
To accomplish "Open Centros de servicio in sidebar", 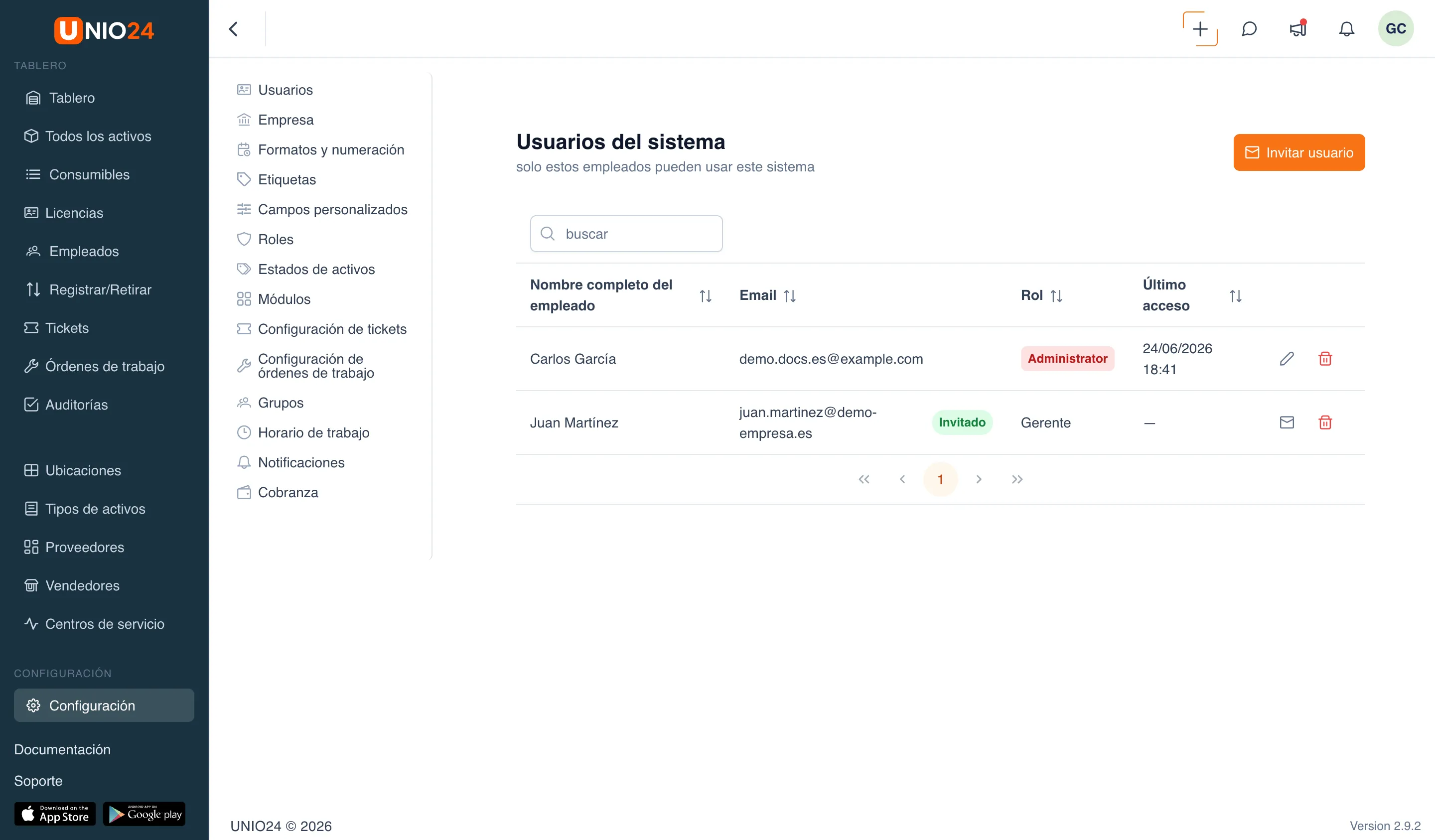I will 104,624.
